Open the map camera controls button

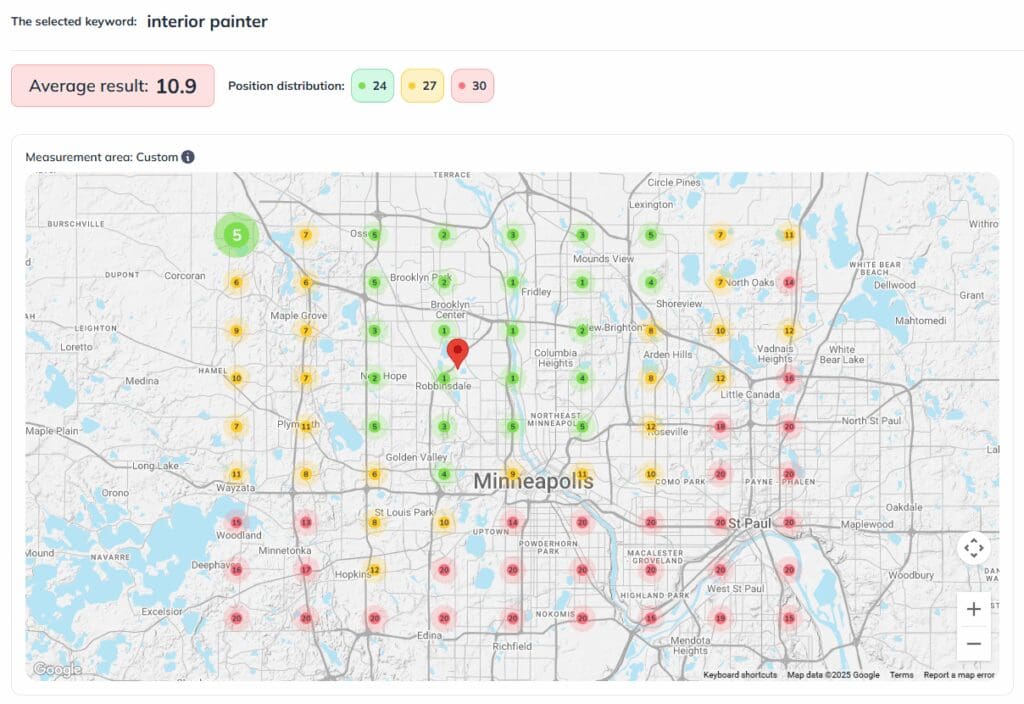(x=973, y=548)
